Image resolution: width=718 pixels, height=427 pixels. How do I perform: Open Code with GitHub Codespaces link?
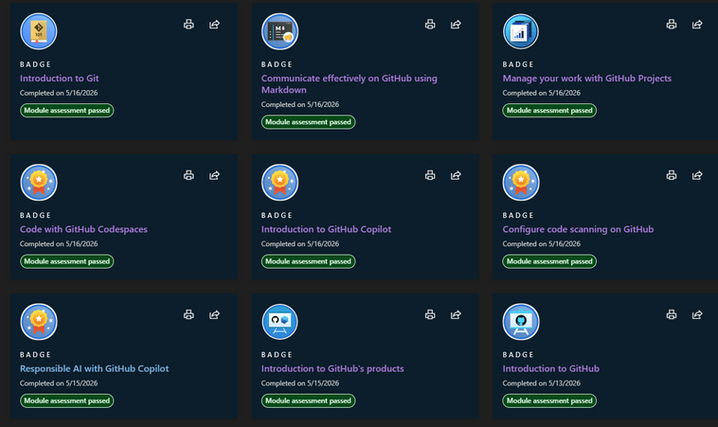tap(83, 229)
